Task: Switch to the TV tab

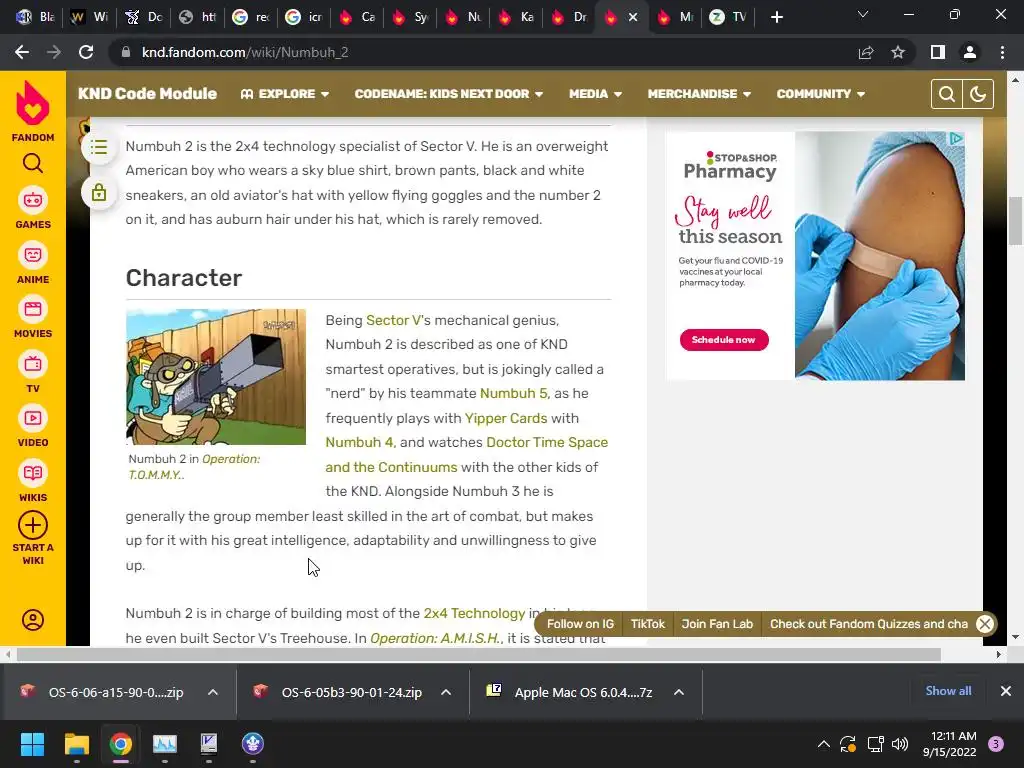Action: point(728,17)
